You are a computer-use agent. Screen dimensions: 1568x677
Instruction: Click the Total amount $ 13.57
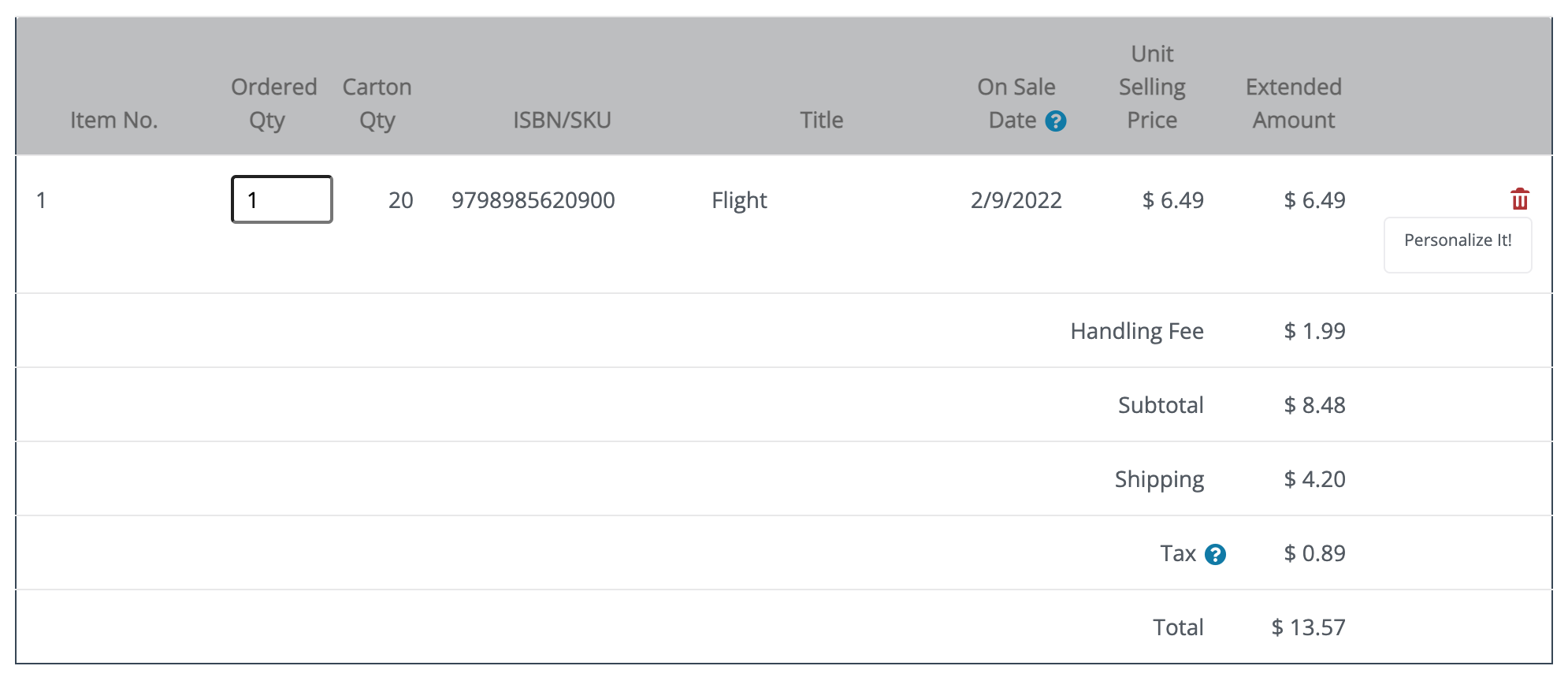tap(1308, 627)
